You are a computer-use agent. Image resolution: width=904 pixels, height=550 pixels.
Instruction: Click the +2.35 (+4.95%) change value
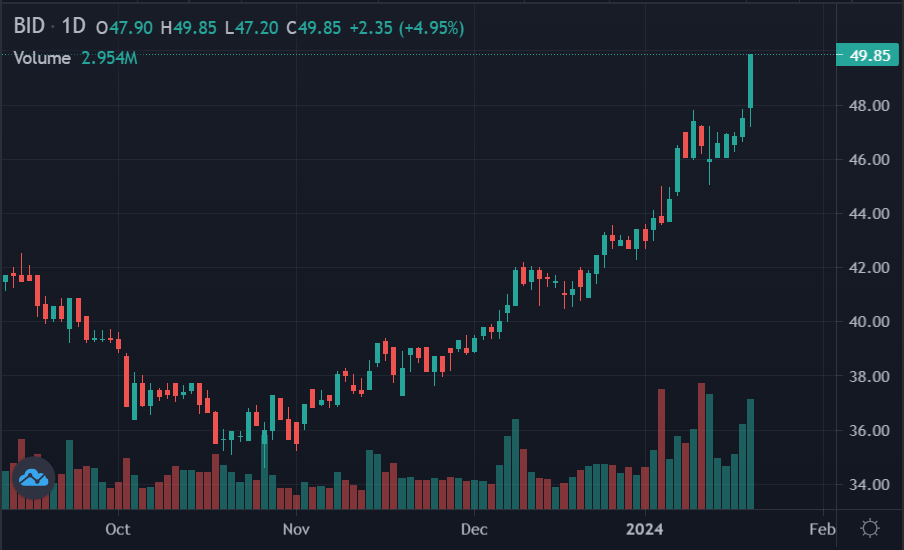[x=405, y=28]
